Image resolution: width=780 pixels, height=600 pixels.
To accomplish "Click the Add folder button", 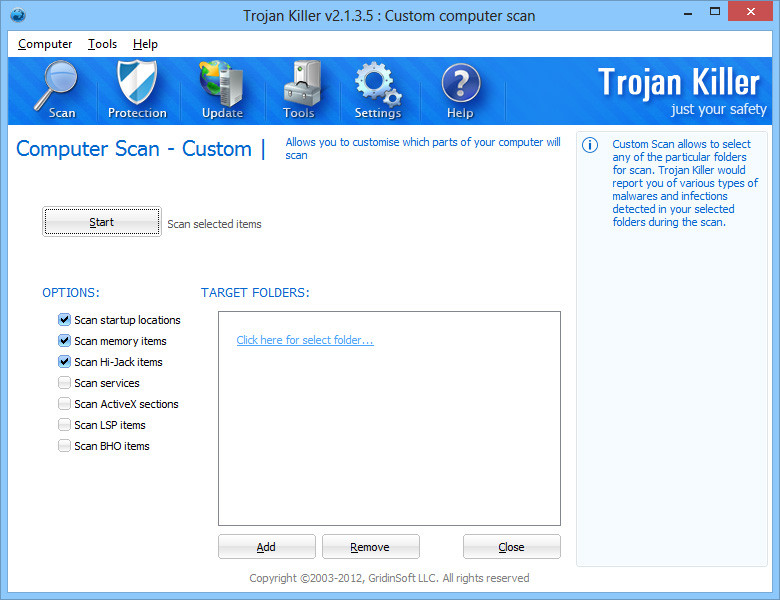I will pyautogui.click(x=267, y=547).
